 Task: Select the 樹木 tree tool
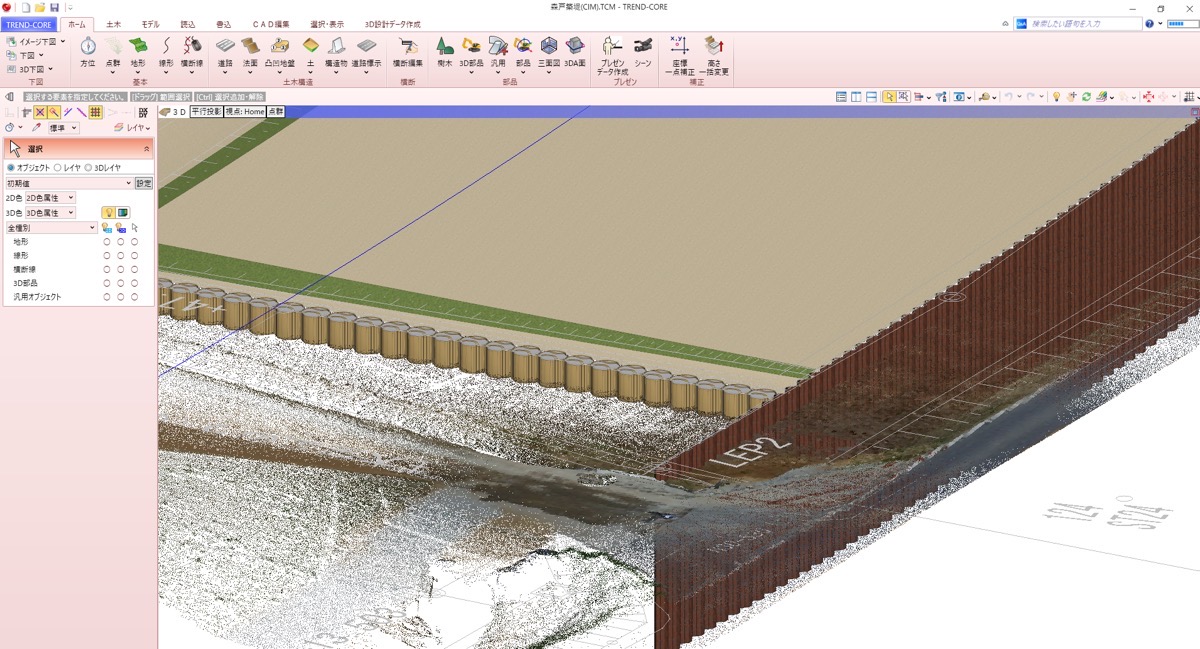[444, 50]
